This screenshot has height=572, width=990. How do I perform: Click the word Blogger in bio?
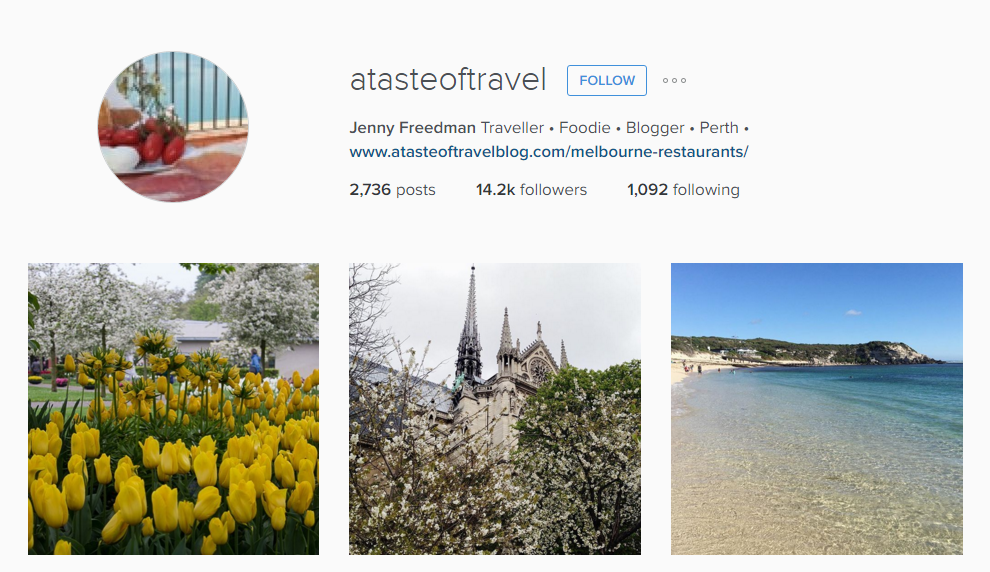(655, 128)
